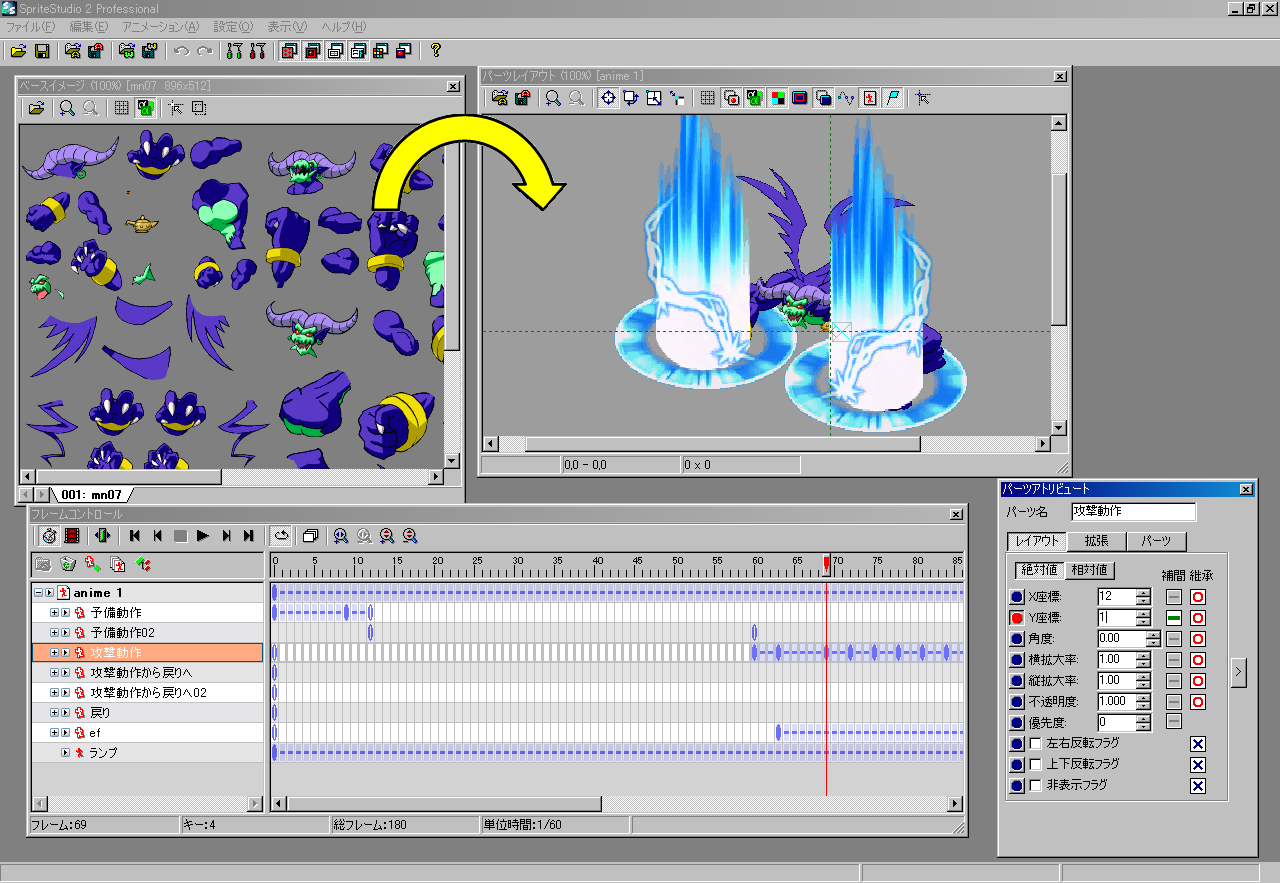
Task: Increase the X座標 spinner value
Action: coord(1143,592)
